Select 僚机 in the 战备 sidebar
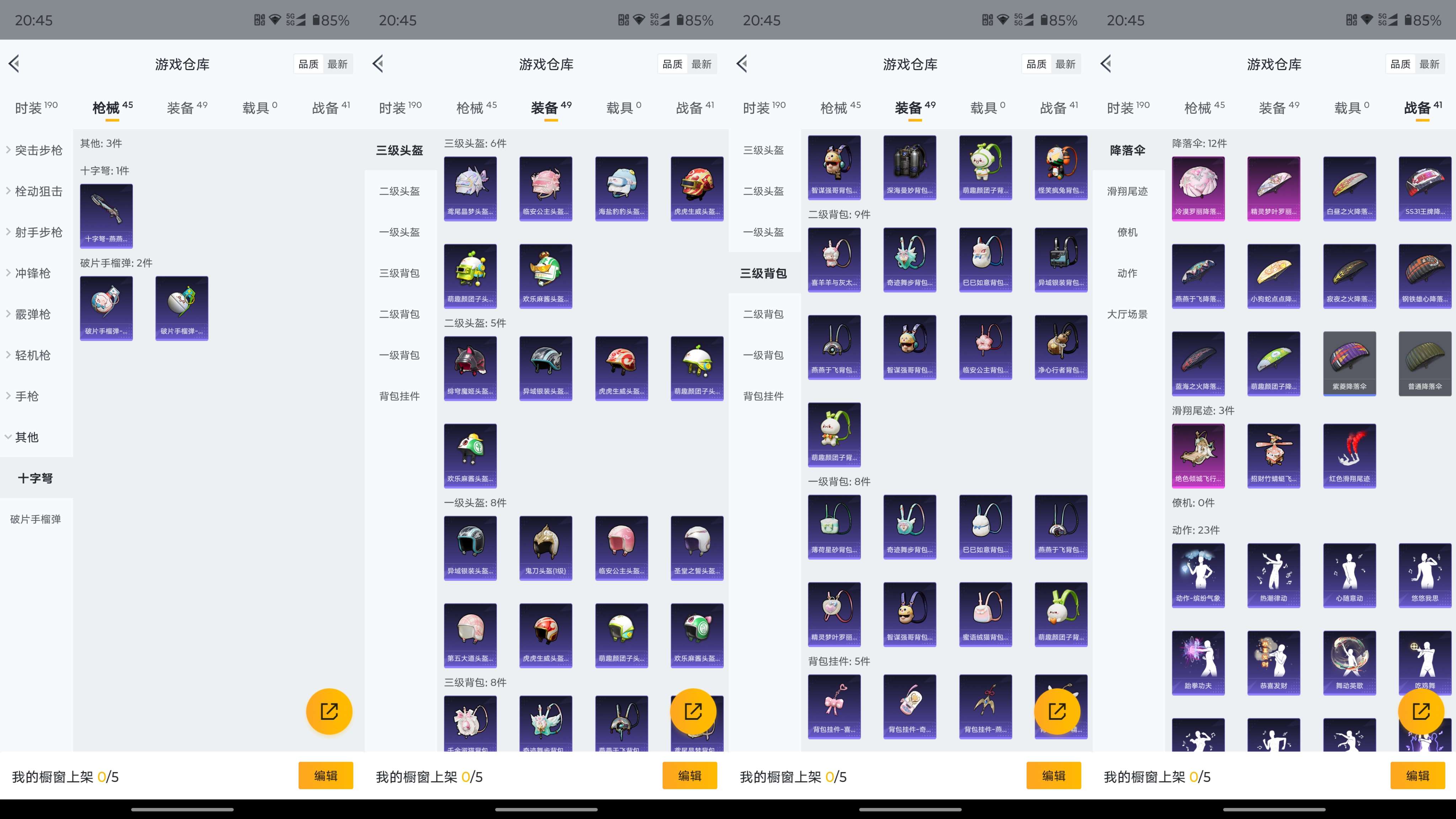 1128,232
